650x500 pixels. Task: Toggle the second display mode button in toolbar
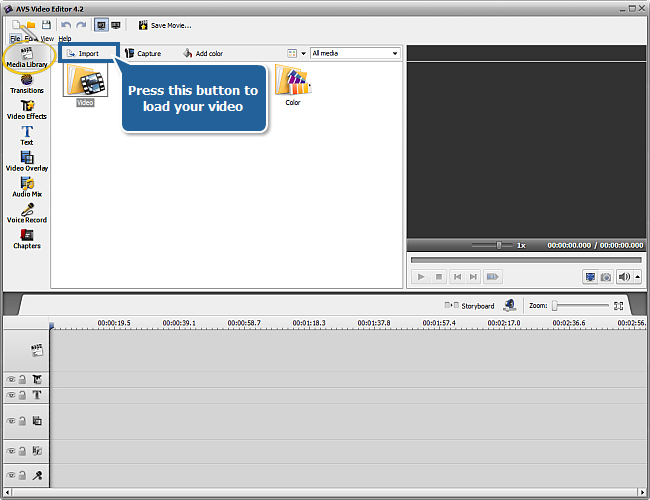[x=116, y=25]
